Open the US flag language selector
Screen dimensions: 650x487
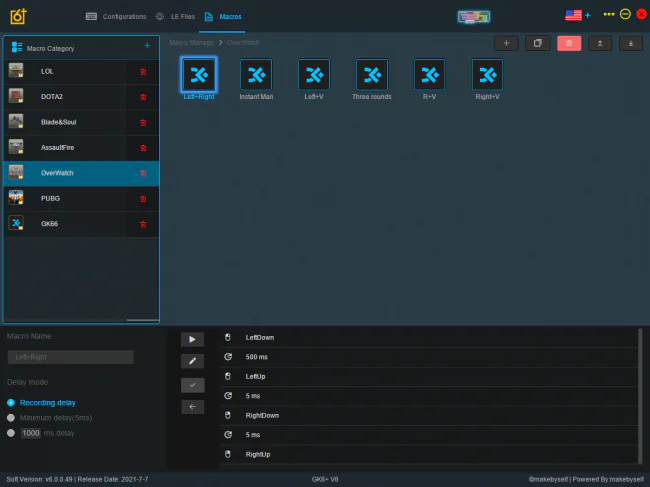point(573,15)
